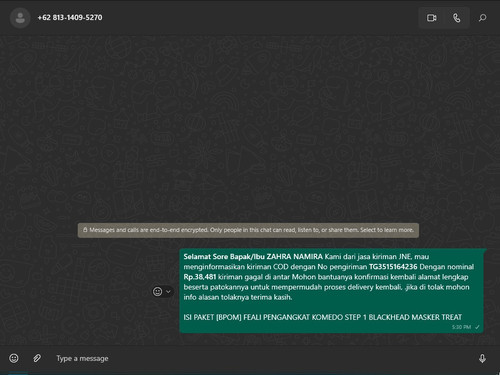Click the name ZAHRA NAMIRA in the message

pyautogui.click(x=295, y=256)
